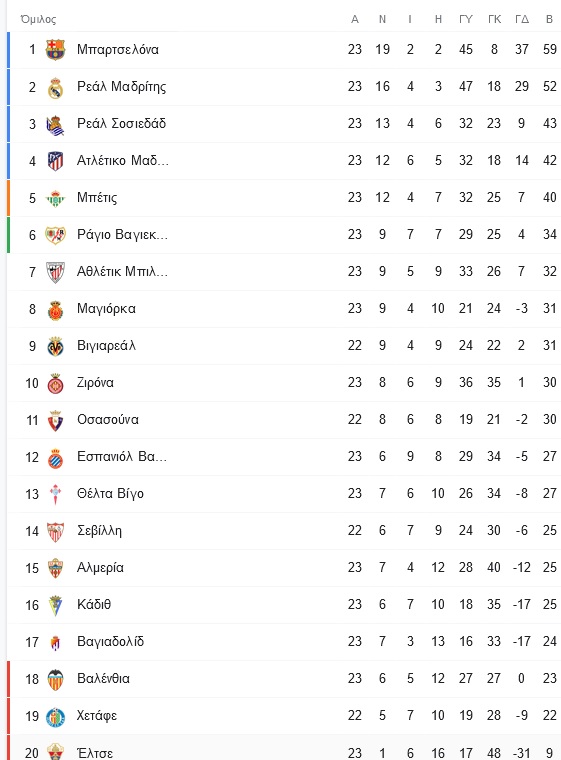Open the Ρεάλ Μαδρίτης team link
561x760 pixels.
121,87
